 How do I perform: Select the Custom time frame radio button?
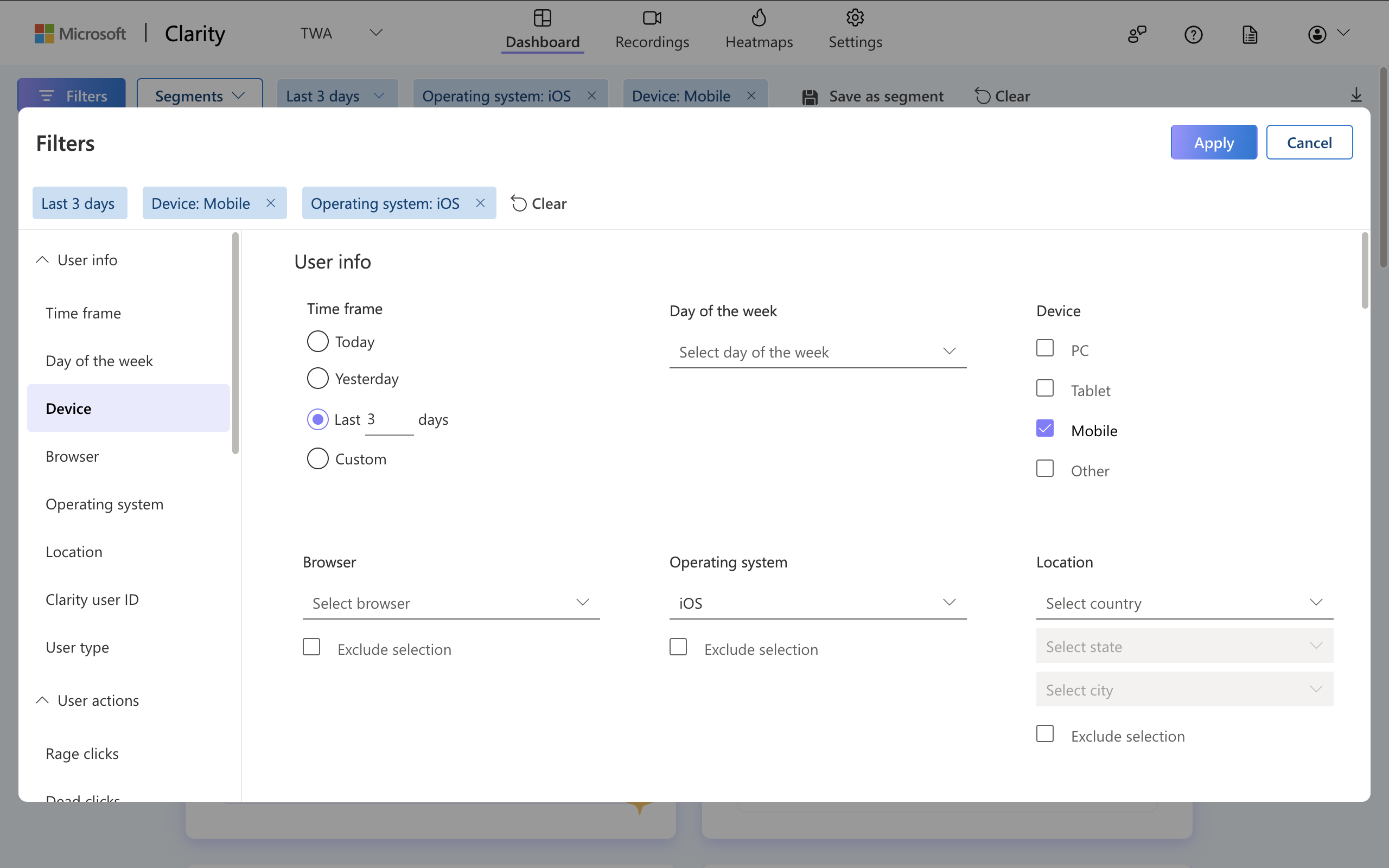pyautogui.click(x=317, y=459)
